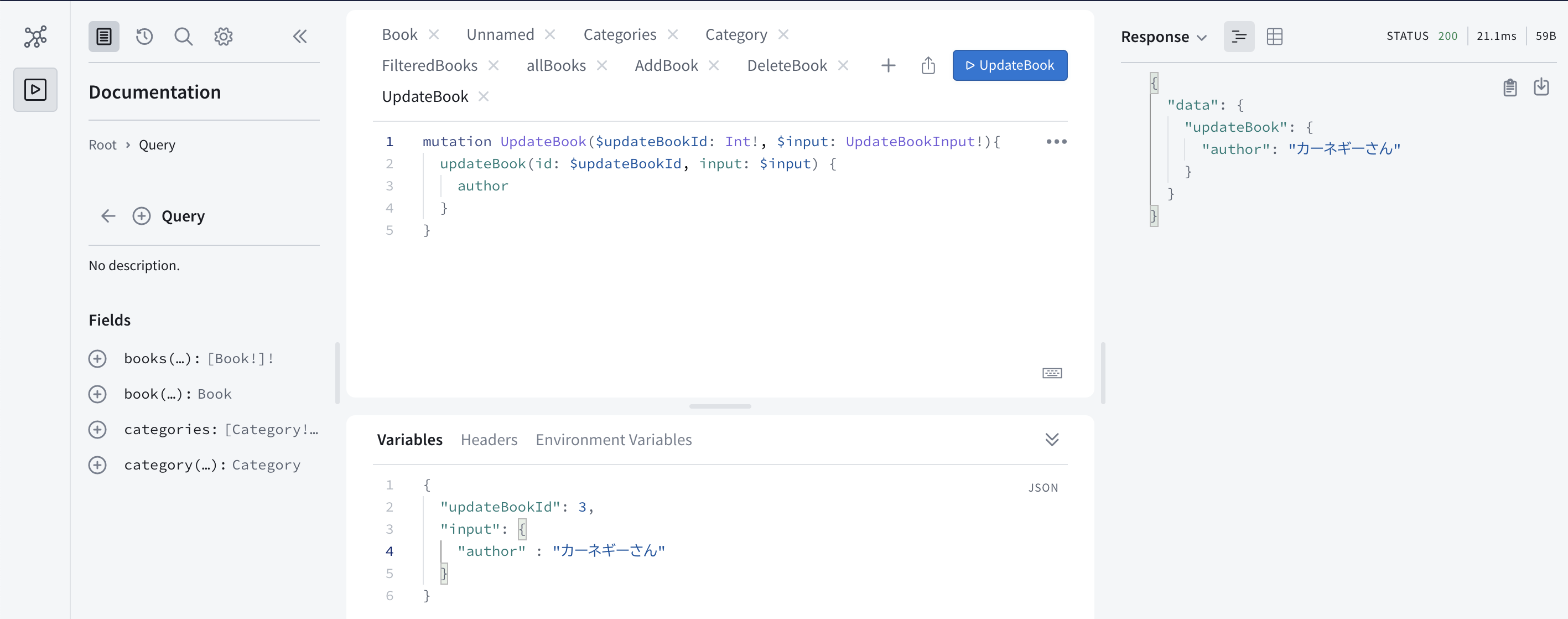This screenshot has height=619, width=1568.
Task: Add the book field via plus icon
Action: (x=97, y=394)
